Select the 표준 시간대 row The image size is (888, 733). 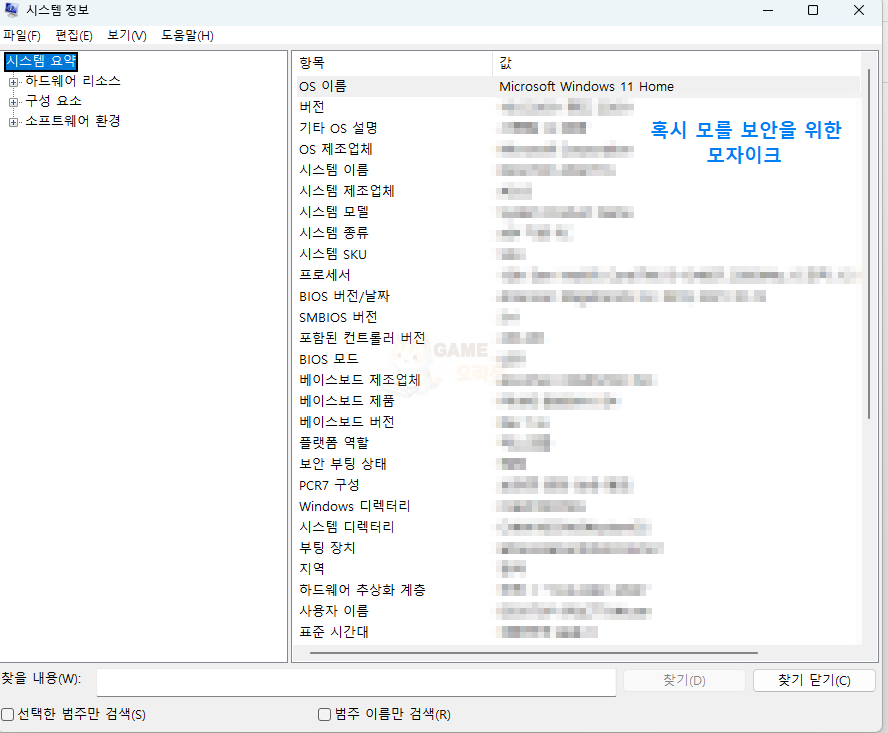tap(578, 632)
